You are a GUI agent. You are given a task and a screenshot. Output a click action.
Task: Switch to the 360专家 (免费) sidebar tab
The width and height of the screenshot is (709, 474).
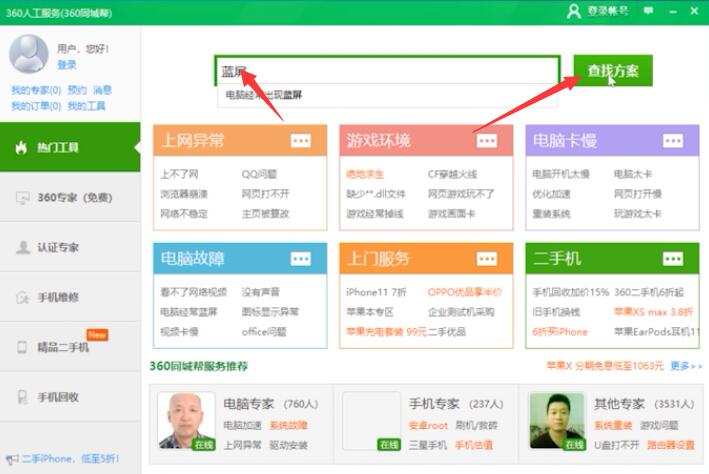click(x=70, y=197)
